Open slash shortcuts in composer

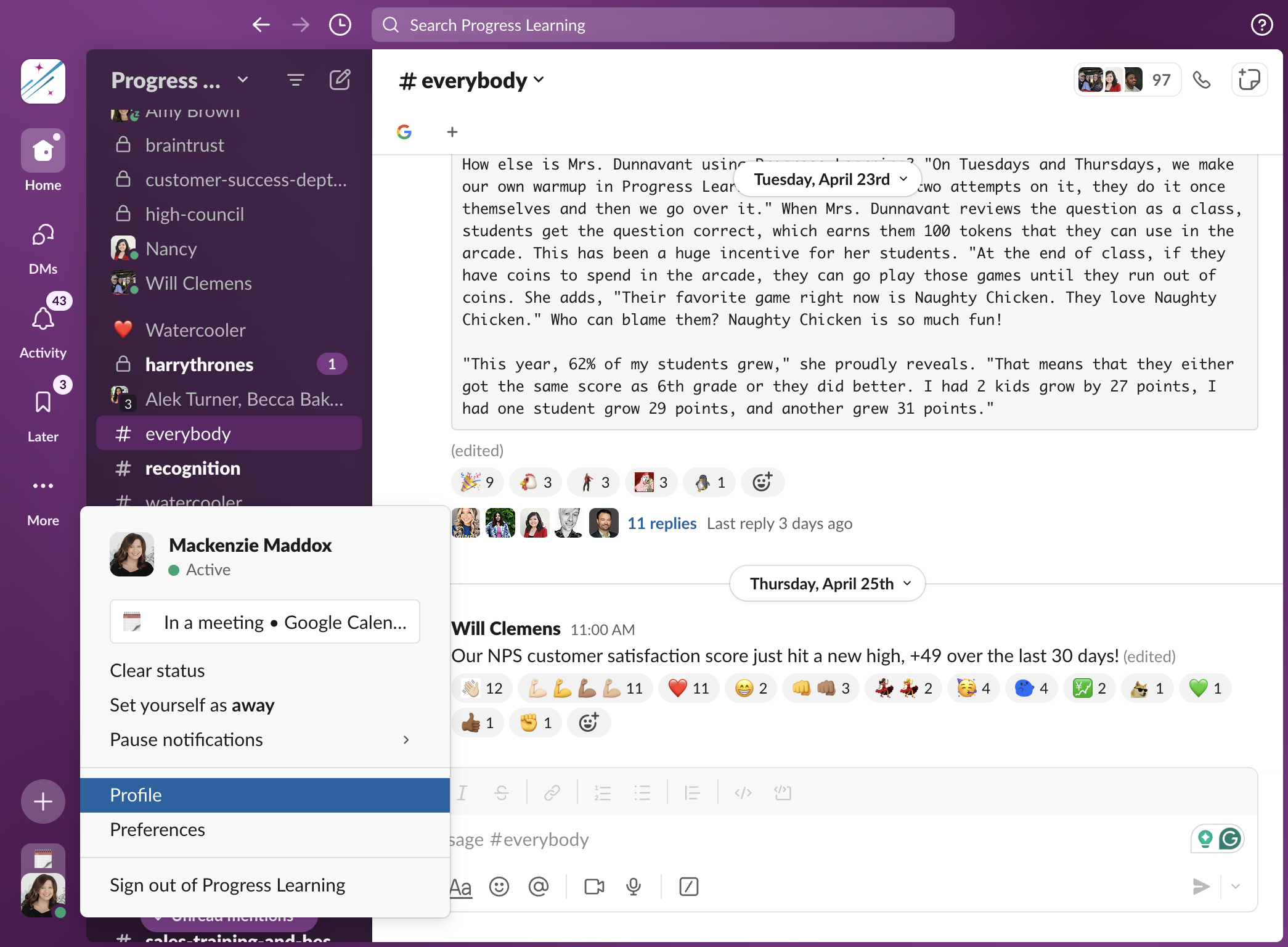pos(689,887)
